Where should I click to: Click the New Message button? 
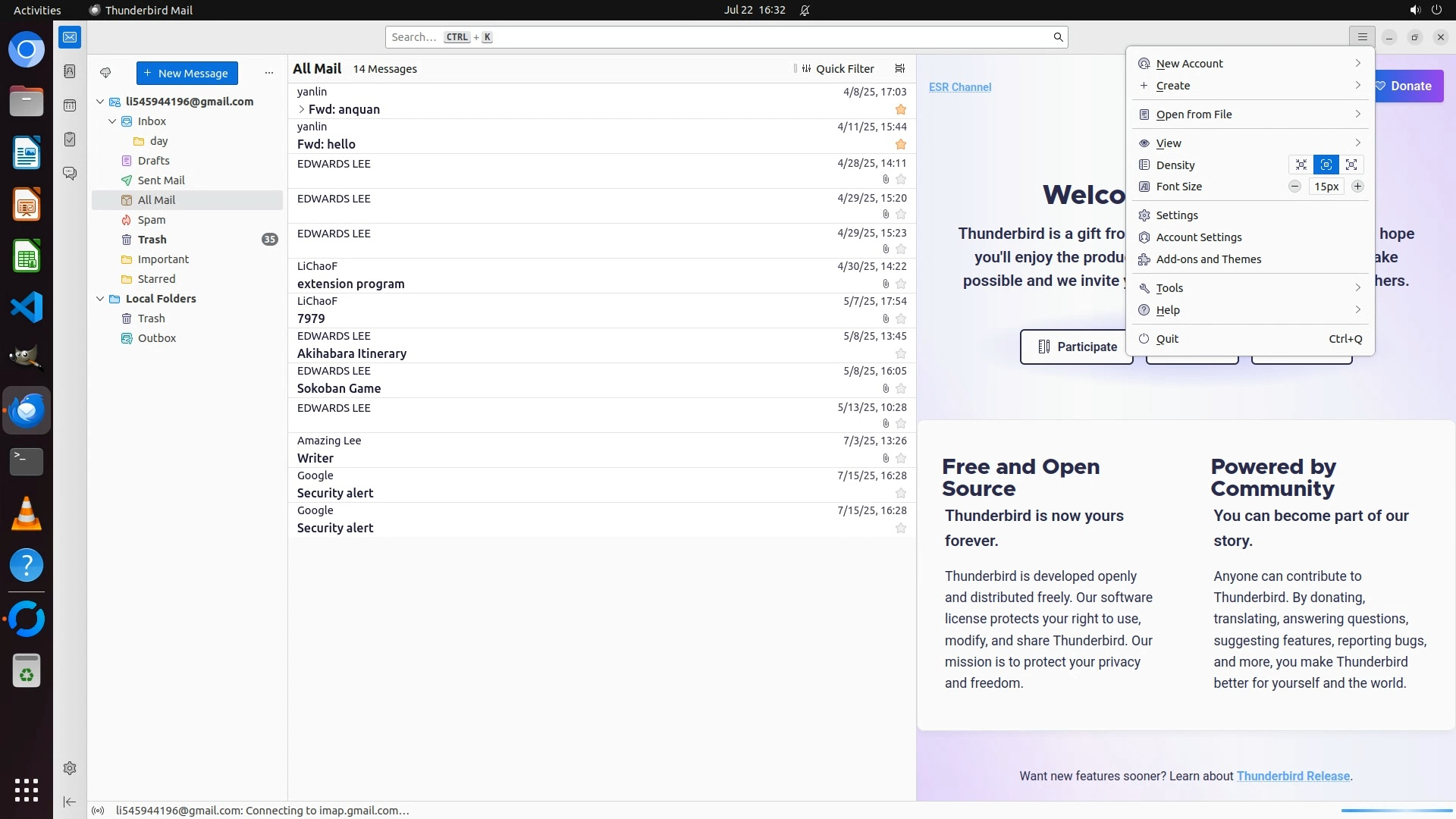pyautogui.click(x=187, y=73)
